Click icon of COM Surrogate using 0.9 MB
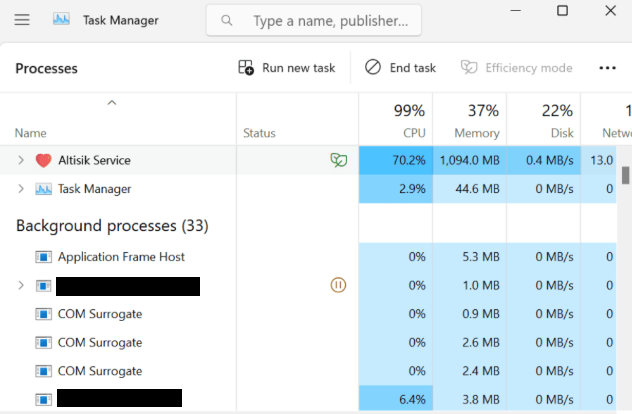 43,314
